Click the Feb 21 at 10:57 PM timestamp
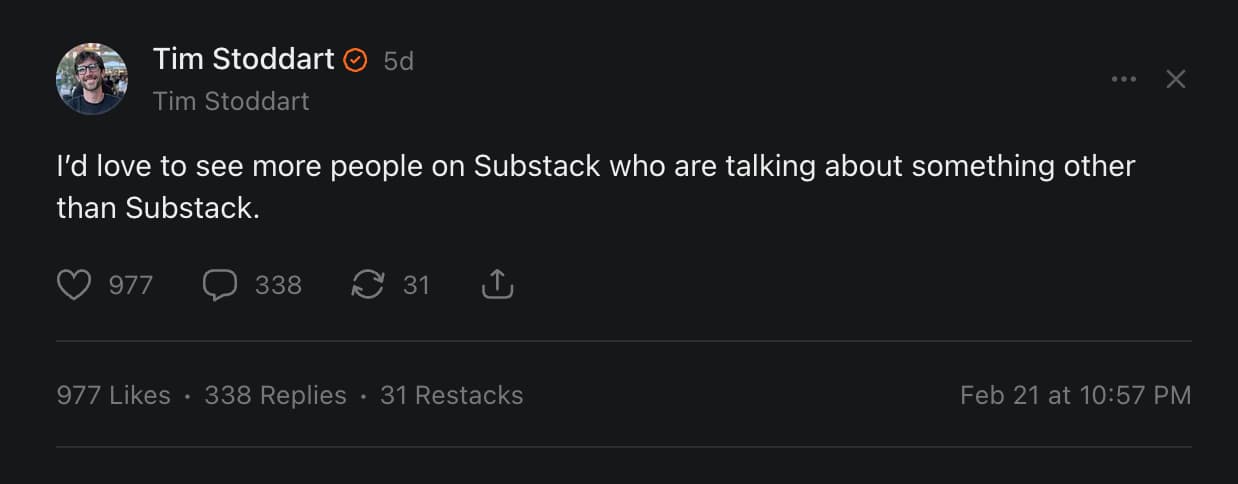The height and width of the screenshot is (484, 1238). pyautogui.click(x=1075, y=395)
